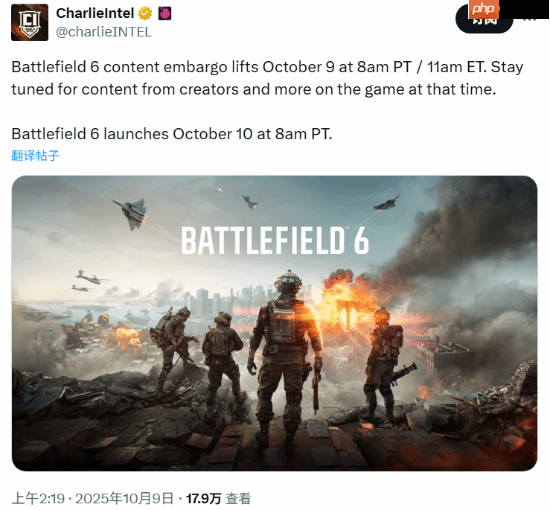Screen dimensions: 550x510
Task: Click the BATTLEFIELD 6 title in the image
Action: point(275,241)
